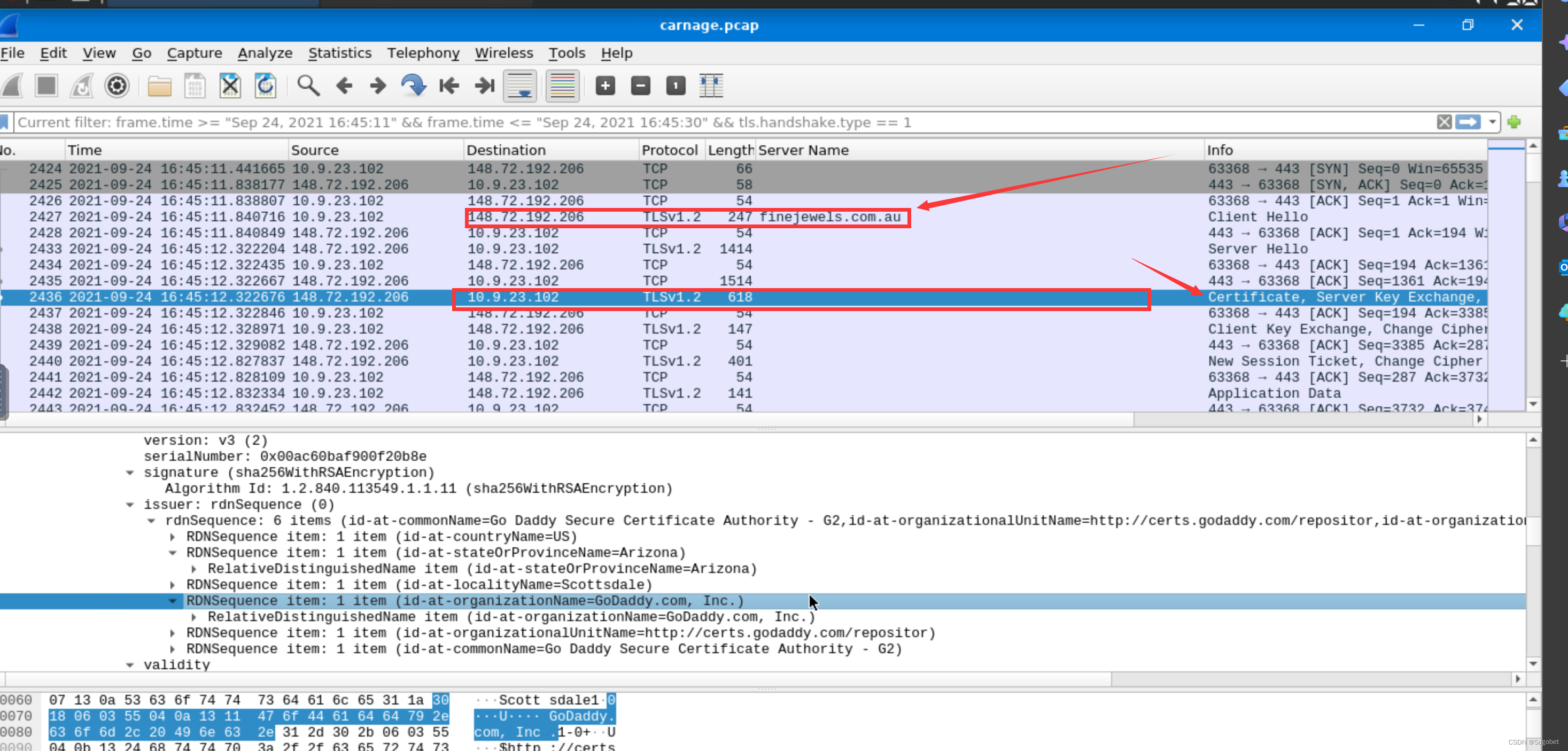The height and width of the screenshot is (751, 1568).
Task: Apply display filter arrow button
Action: click(1468, 122)
